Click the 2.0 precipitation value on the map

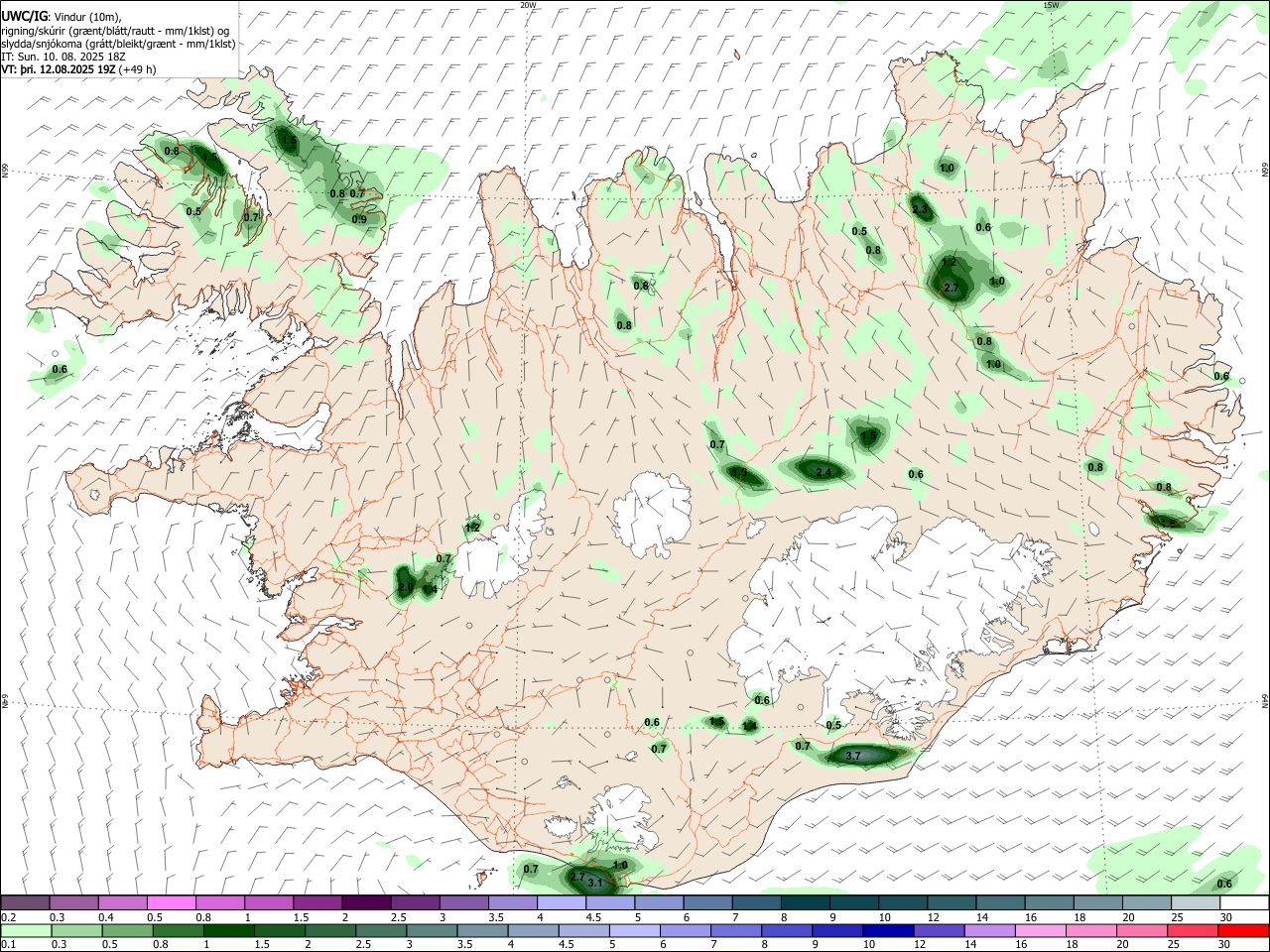click(405, 588)
